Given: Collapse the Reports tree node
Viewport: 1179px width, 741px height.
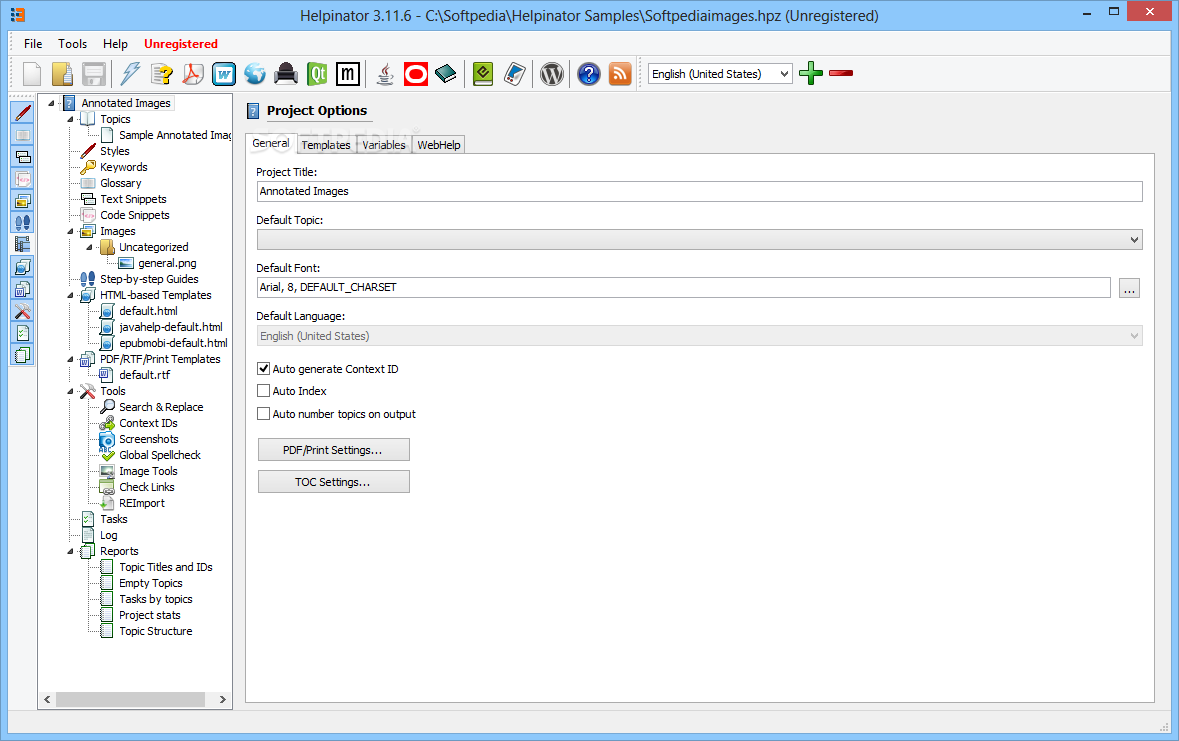Looking at the screenshot, I should tap(70, 551).
